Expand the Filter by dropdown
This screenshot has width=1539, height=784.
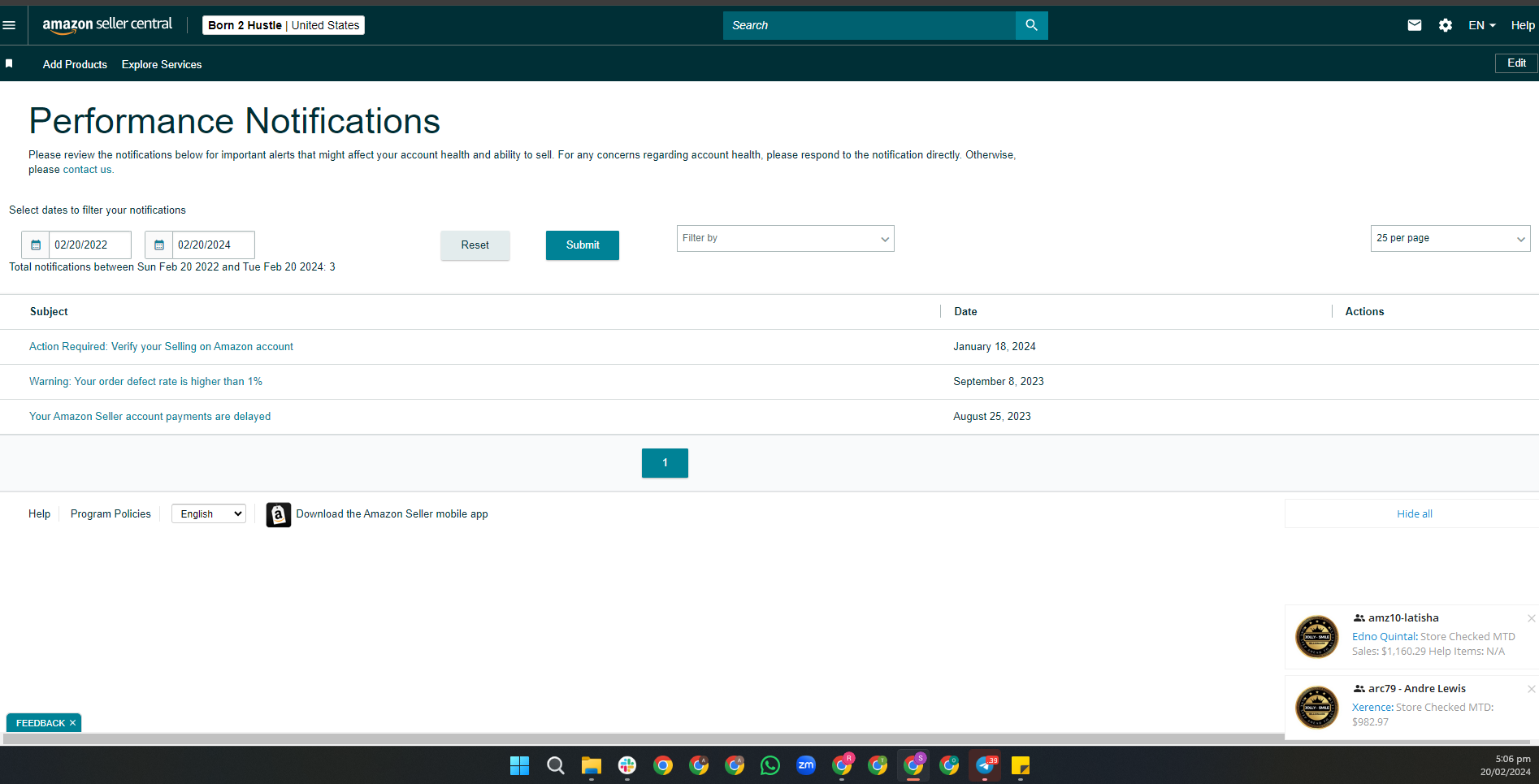pyautogui.click(x=785, y=238)
